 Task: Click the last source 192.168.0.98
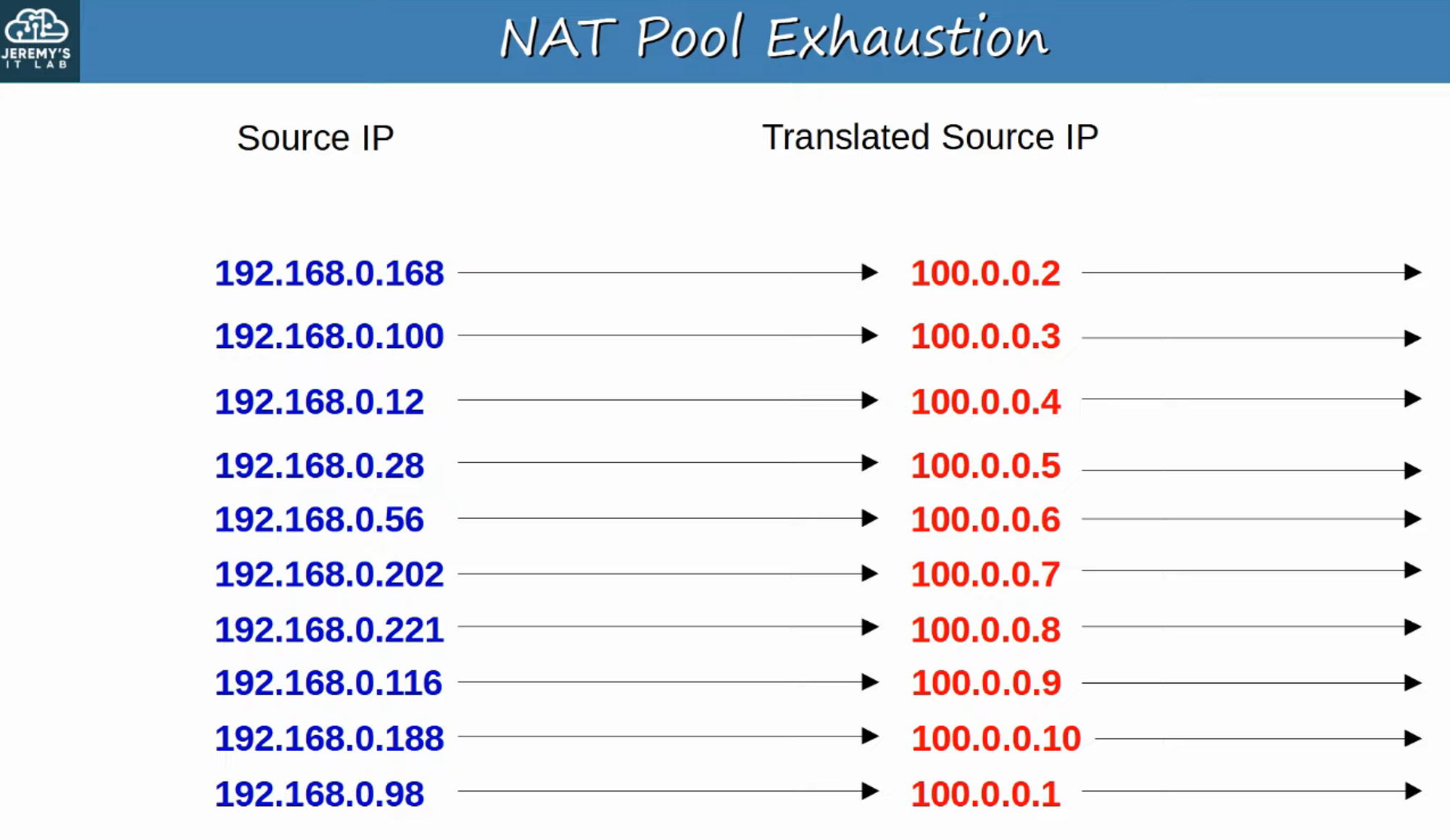coord(319,794)
